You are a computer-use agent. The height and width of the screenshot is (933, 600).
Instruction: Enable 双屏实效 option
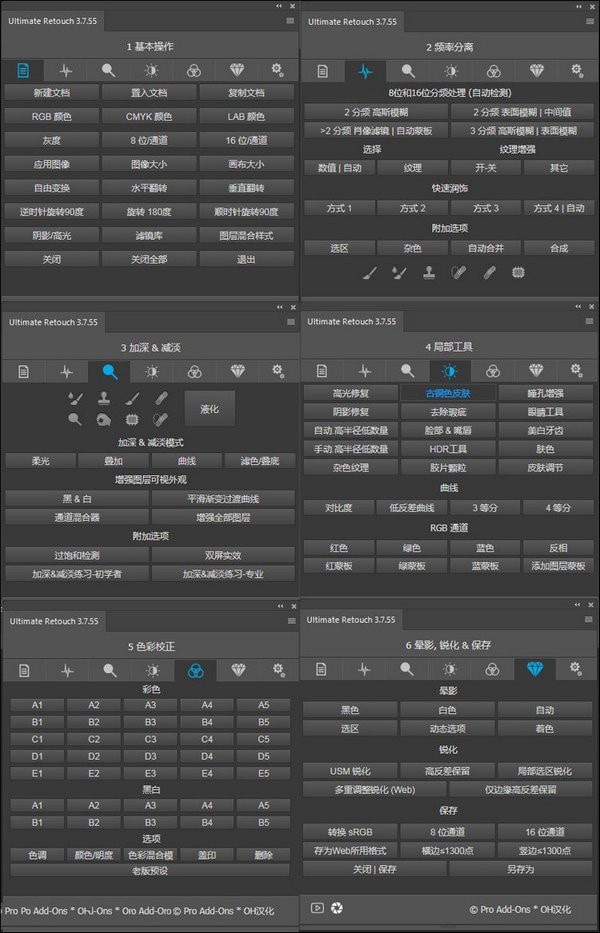click(x=223, y=555)
